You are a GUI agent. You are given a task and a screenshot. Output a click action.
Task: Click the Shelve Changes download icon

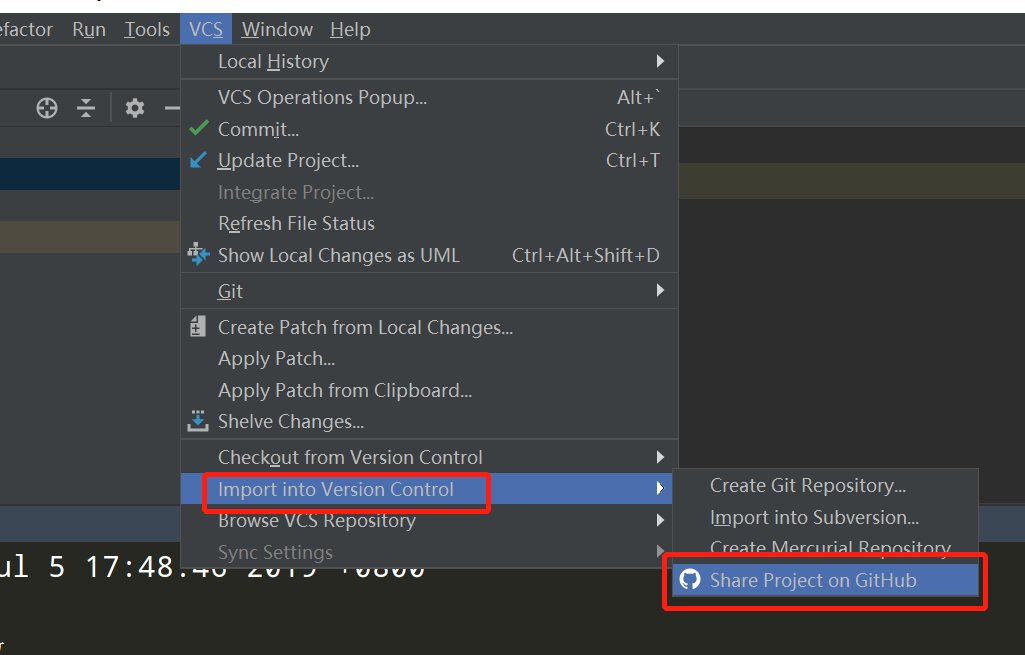tap(198, 422)
